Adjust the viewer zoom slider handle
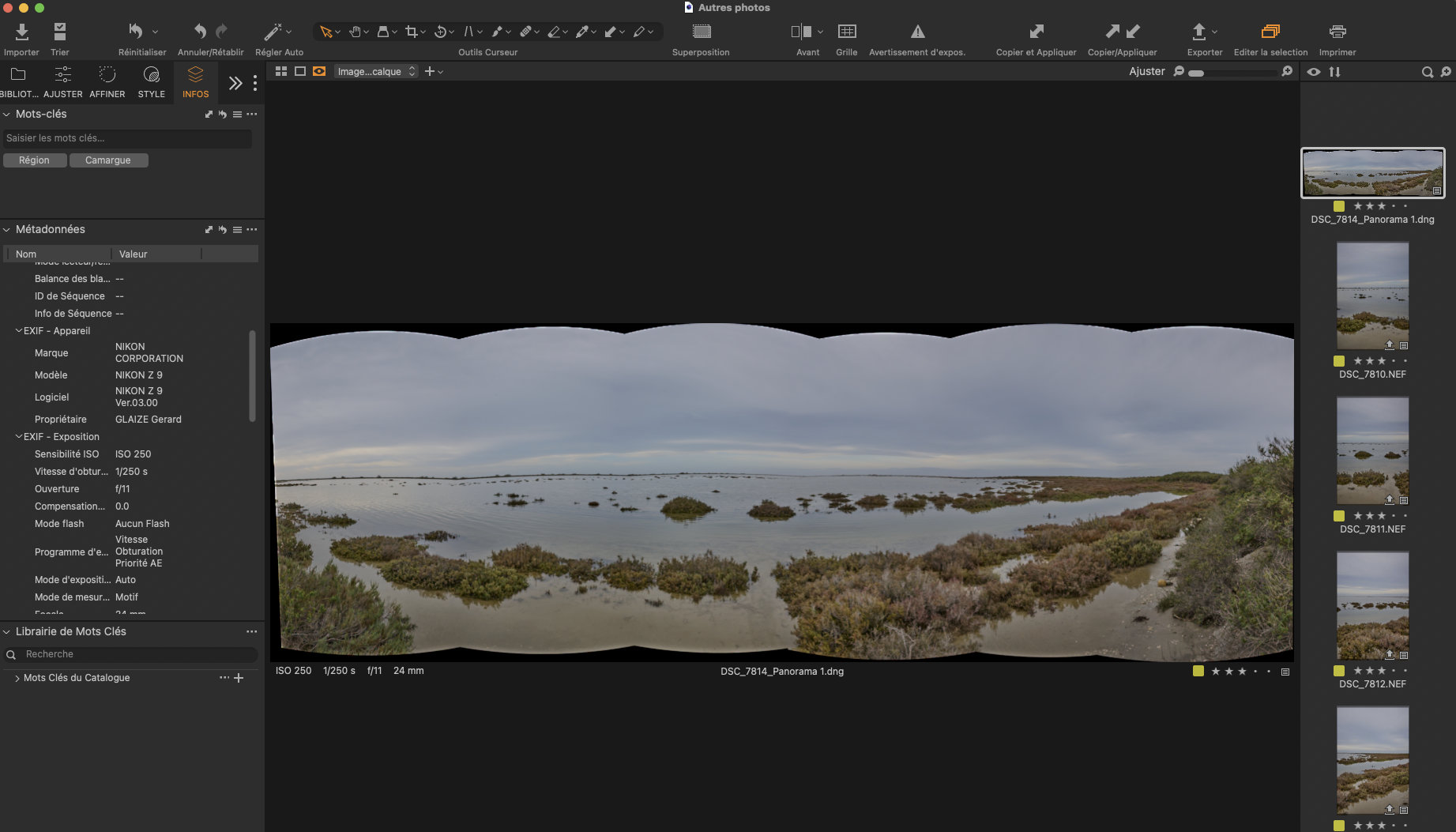Viewport: 1456px width, 832px height. [1197, 73]
